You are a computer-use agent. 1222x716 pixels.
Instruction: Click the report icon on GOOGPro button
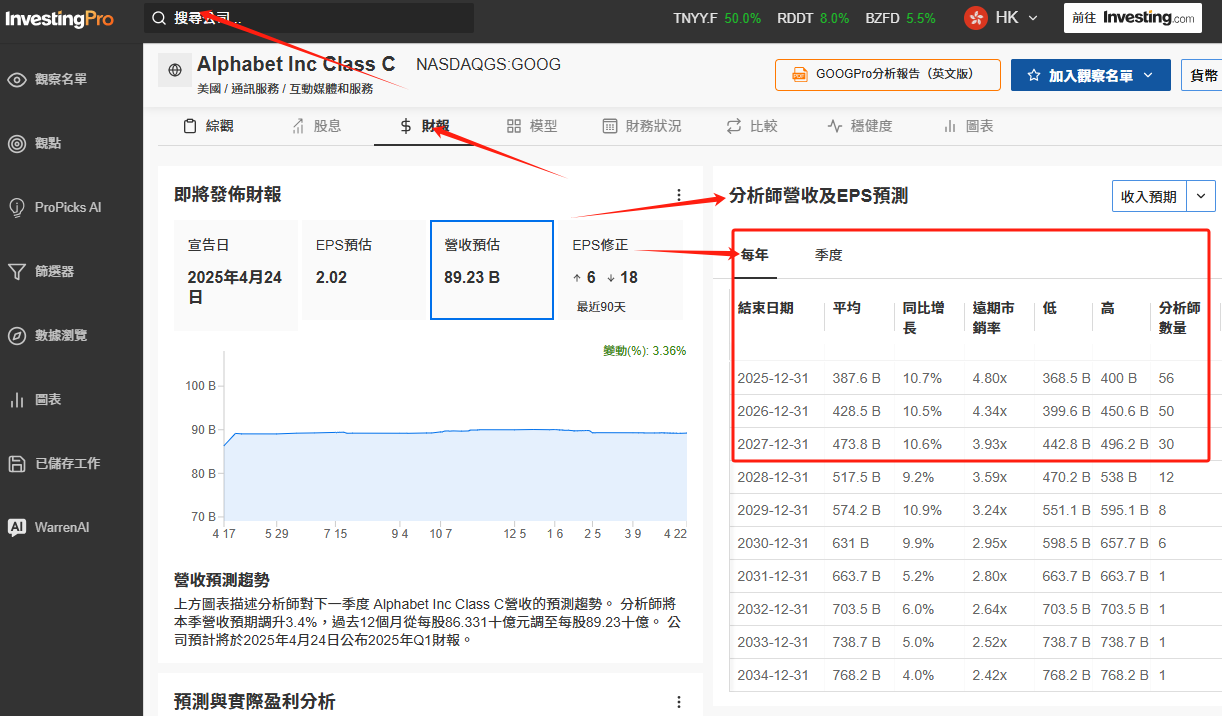click(800, 75)
